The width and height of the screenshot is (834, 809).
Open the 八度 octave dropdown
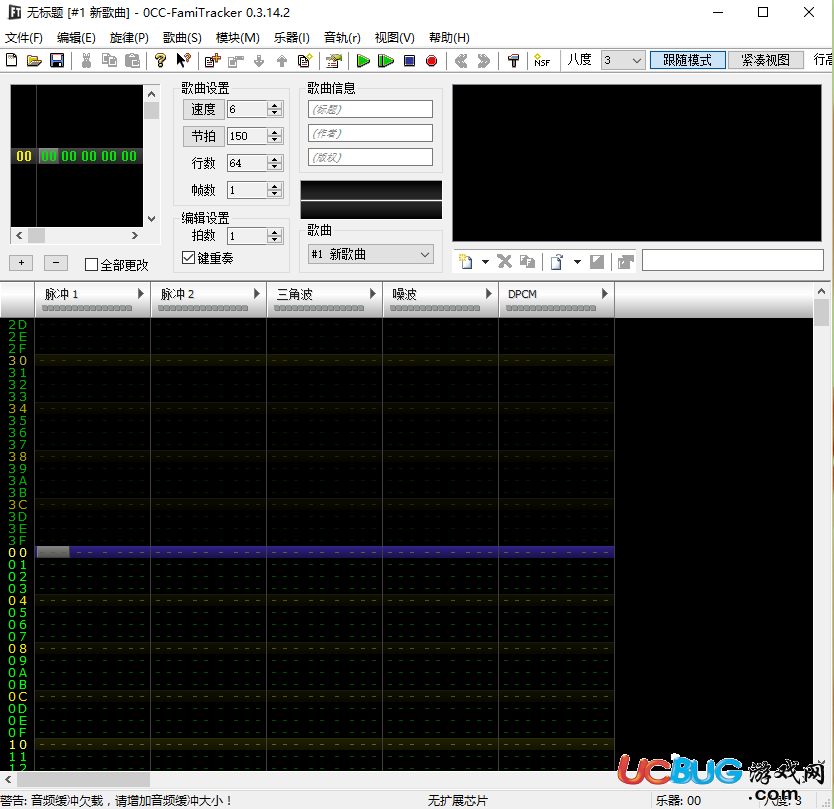pyautogui.click(x=623, y=60)
